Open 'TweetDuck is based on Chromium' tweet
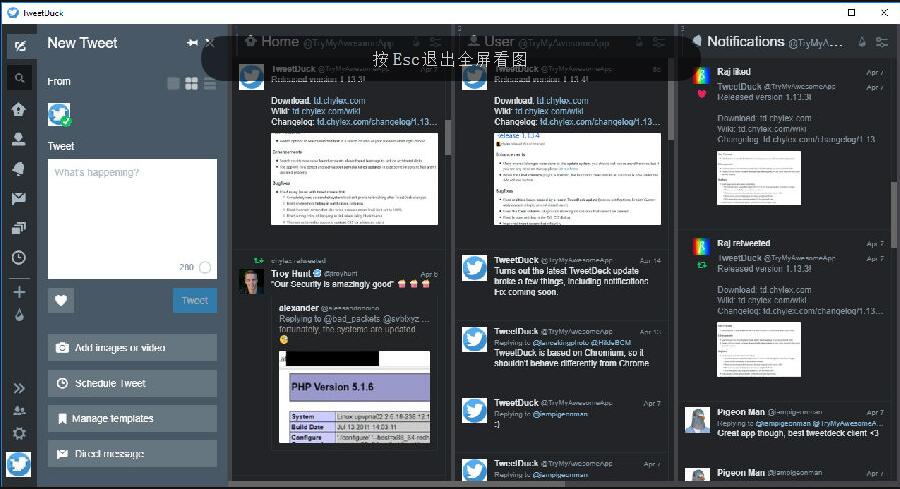 coord(572,358)
